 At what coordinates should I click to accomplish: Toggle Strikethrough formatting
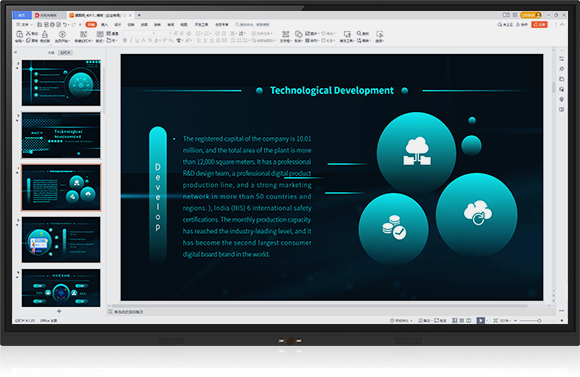point(150,40)
